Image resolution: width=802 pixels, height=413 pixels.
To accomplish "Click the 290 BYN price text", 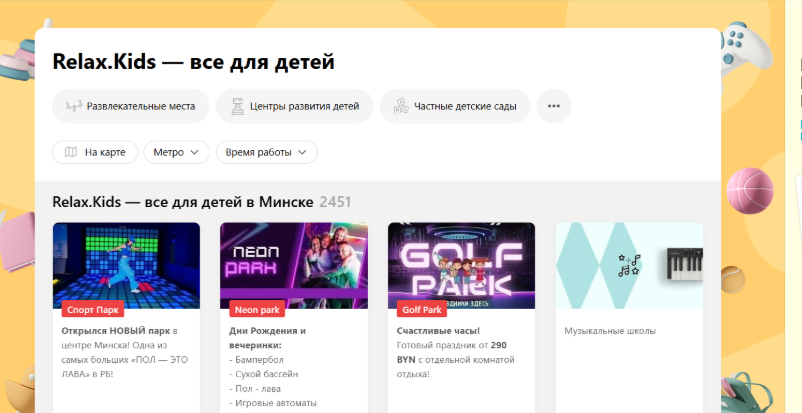I will click(452, 352).
